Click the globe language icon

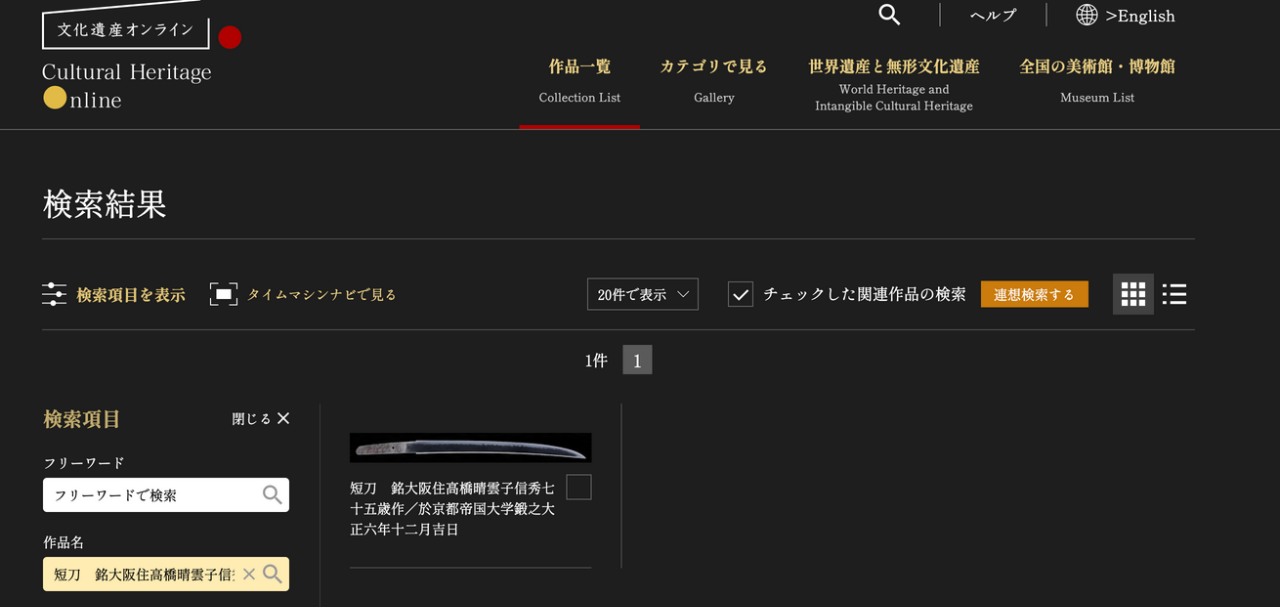click(x=1087, y=15)
